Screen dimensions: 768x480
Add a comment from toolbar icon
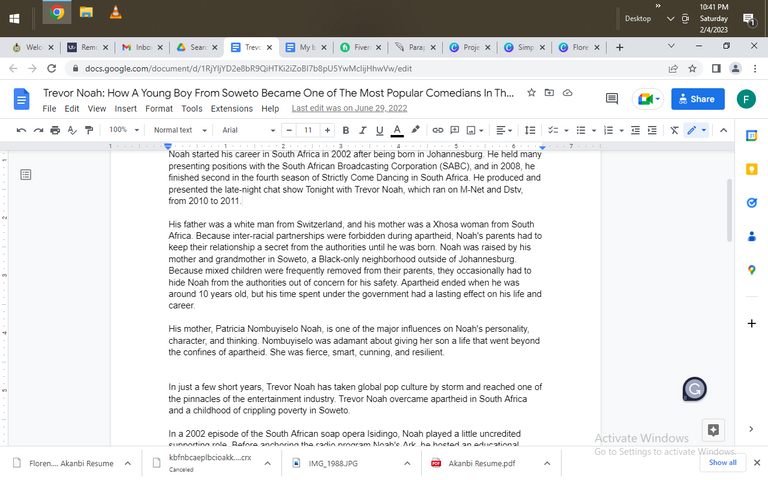click(x=455, y=130)
